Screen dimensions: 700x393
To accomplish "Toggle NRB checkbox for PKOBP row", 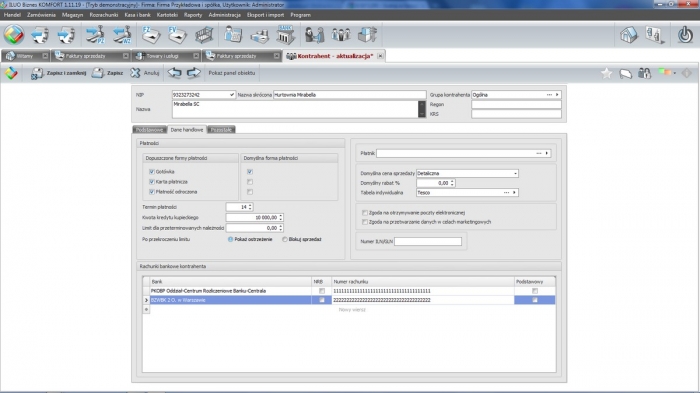I will (321, 291).
